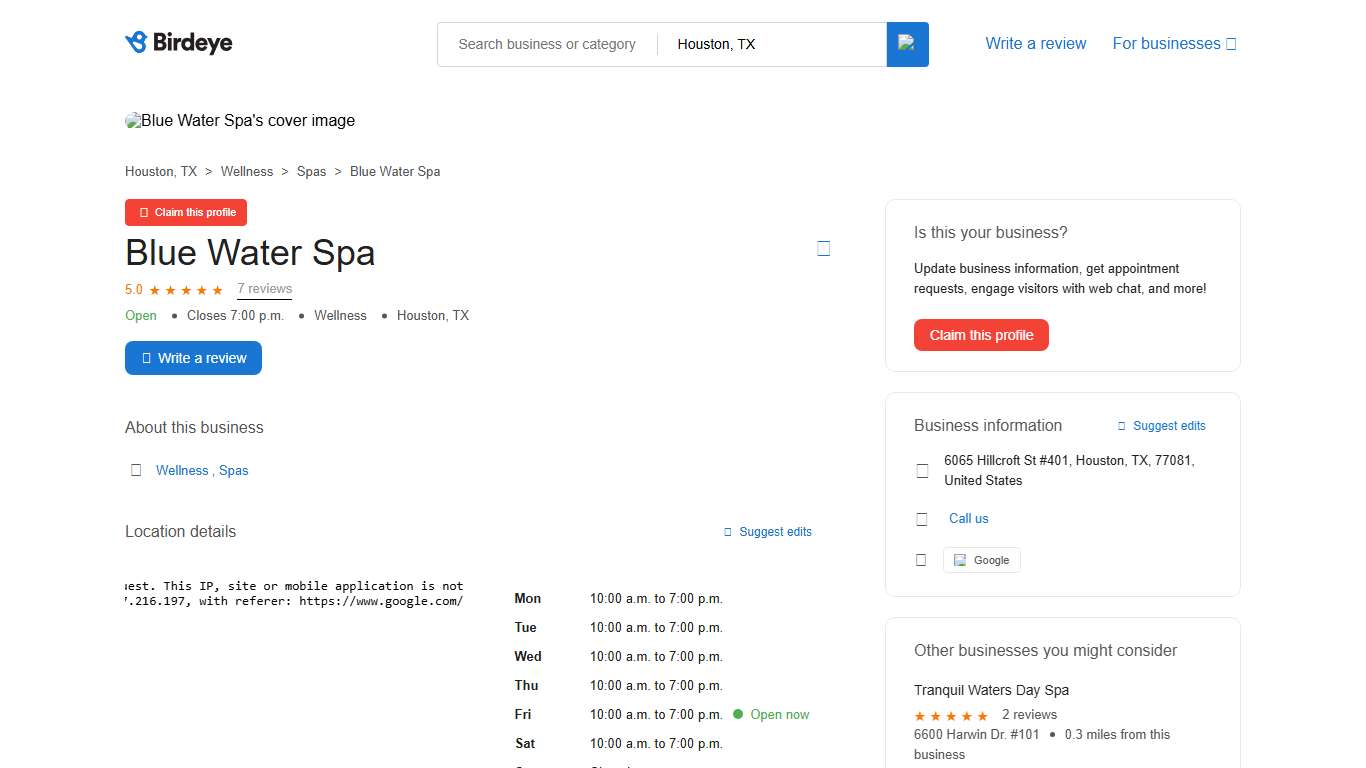Viewport: 1366px width, 768px height.
Task: Click the search button in the header
Action: (907, 44)
